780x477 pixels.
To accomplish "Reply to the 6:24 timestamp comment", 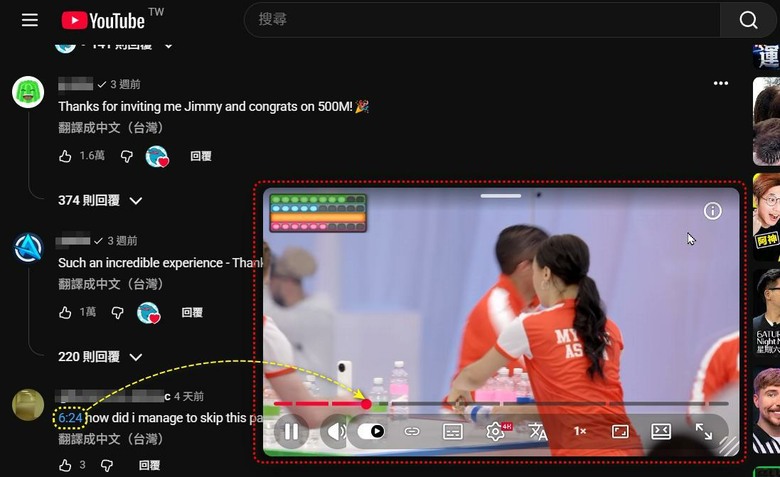I will pos(149,465).
